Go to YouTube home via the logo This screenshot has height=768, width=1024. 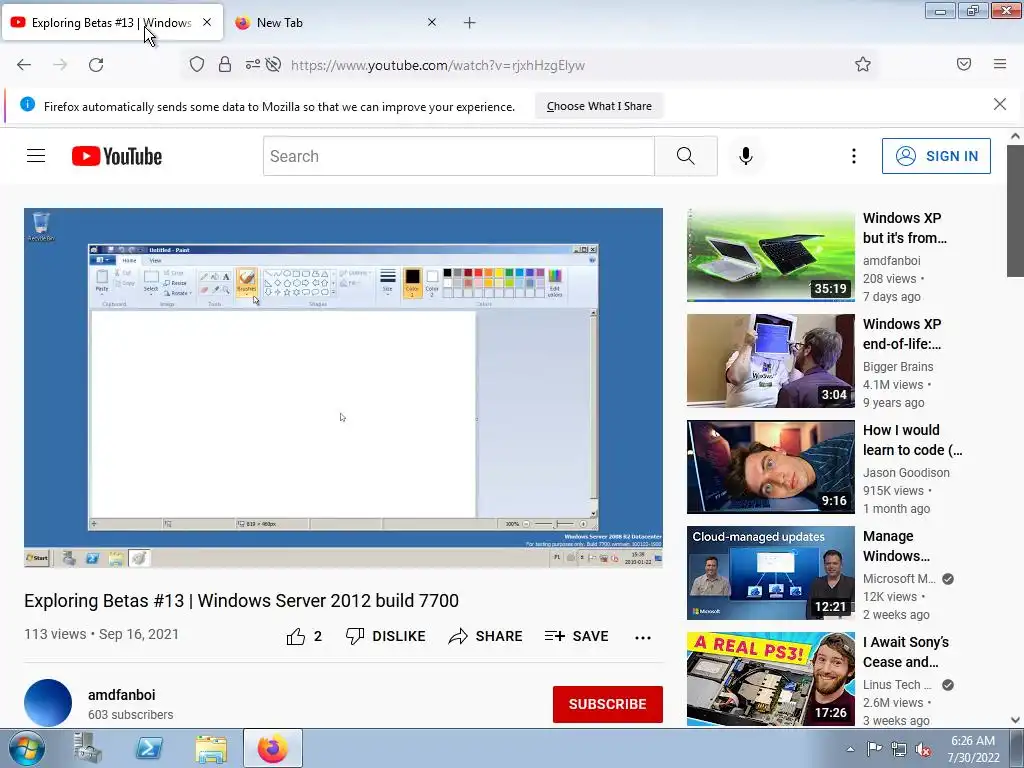click(117, 156)
